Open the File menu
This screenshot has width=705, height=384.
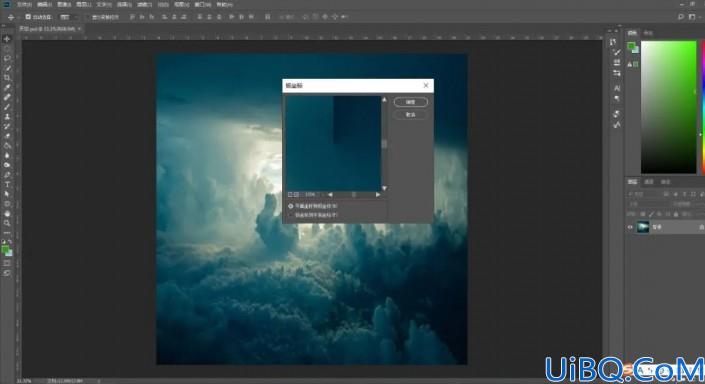pyautogui.click(x=25, y=4)
